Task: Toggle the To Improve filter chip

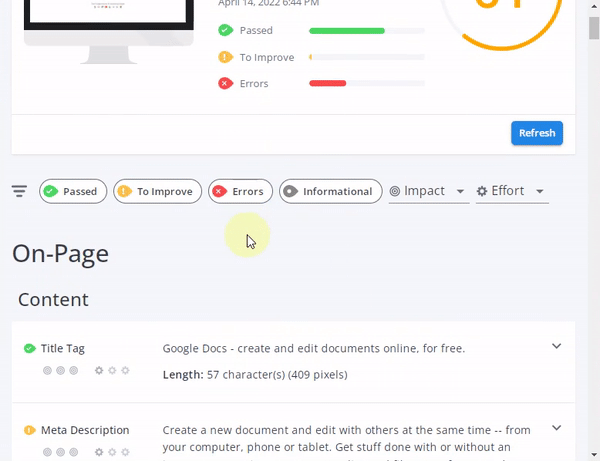Action: pos(157,191)
